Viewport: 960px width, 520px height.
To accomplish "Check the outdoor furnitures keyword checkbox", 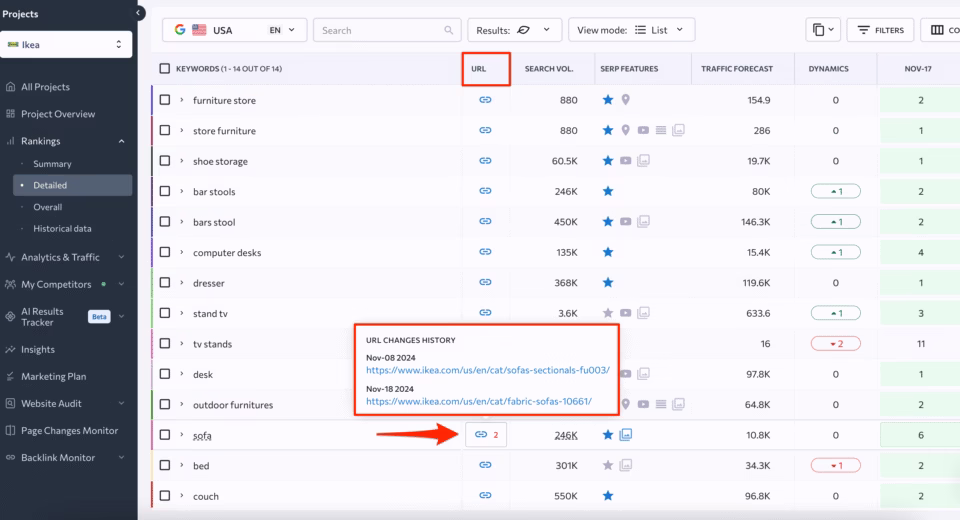I will point(165,404).
